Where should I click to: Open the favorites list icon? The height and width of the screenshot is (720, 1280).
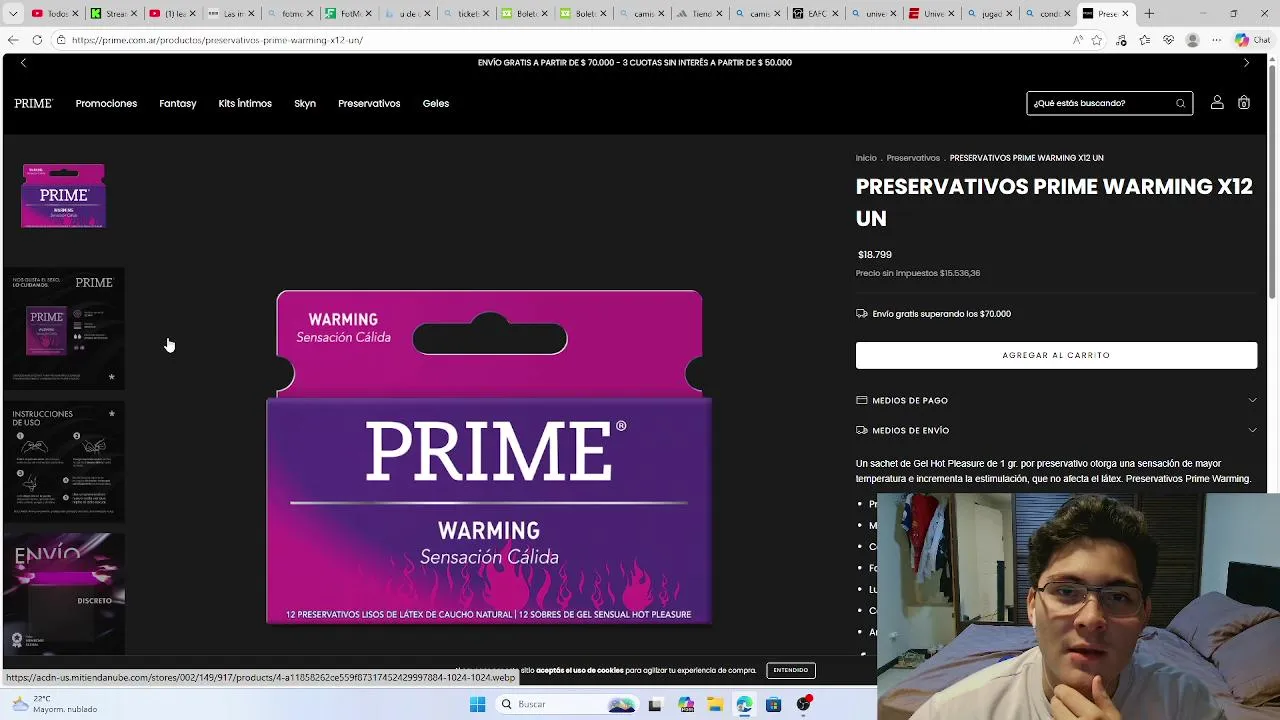1145,40
